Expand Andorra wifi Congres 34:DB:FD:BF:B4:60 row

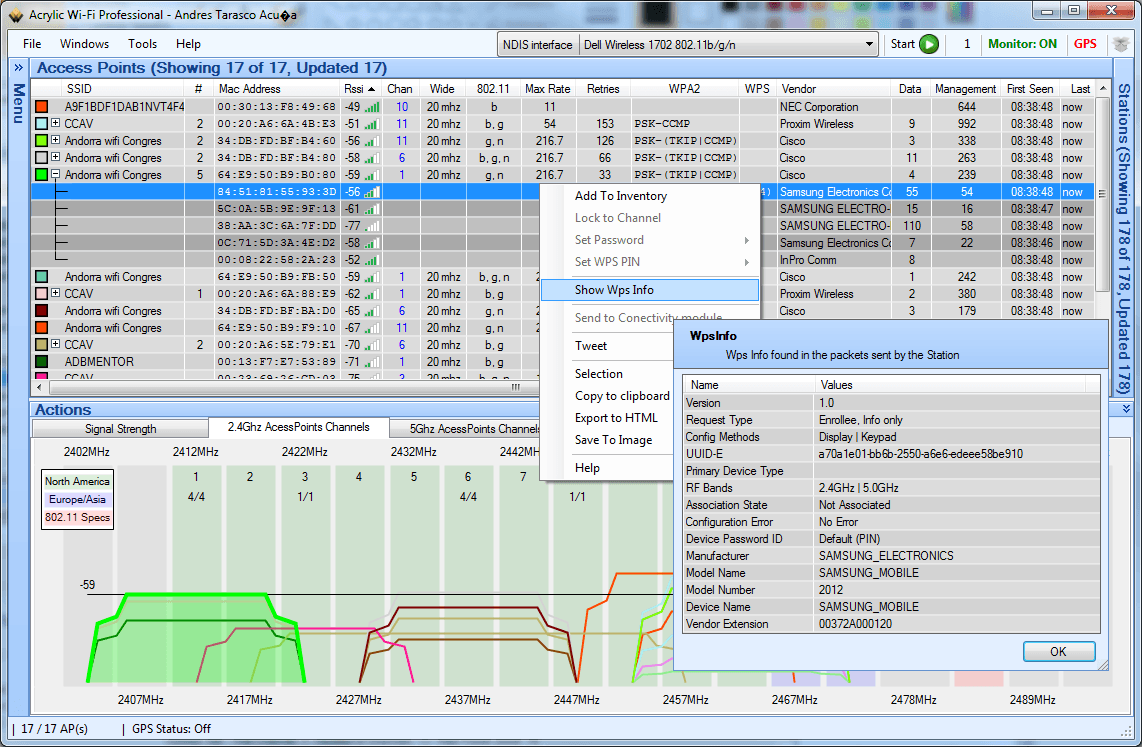tap(55, 141)
